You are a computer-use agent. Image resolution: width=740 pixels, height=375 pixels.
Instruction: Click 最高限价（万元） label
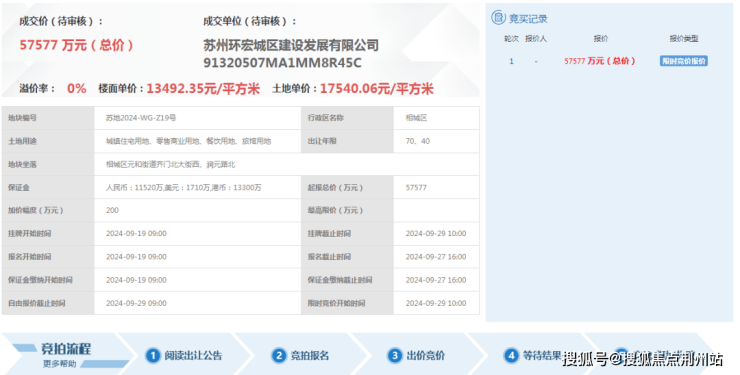click(x=336, y=210)
